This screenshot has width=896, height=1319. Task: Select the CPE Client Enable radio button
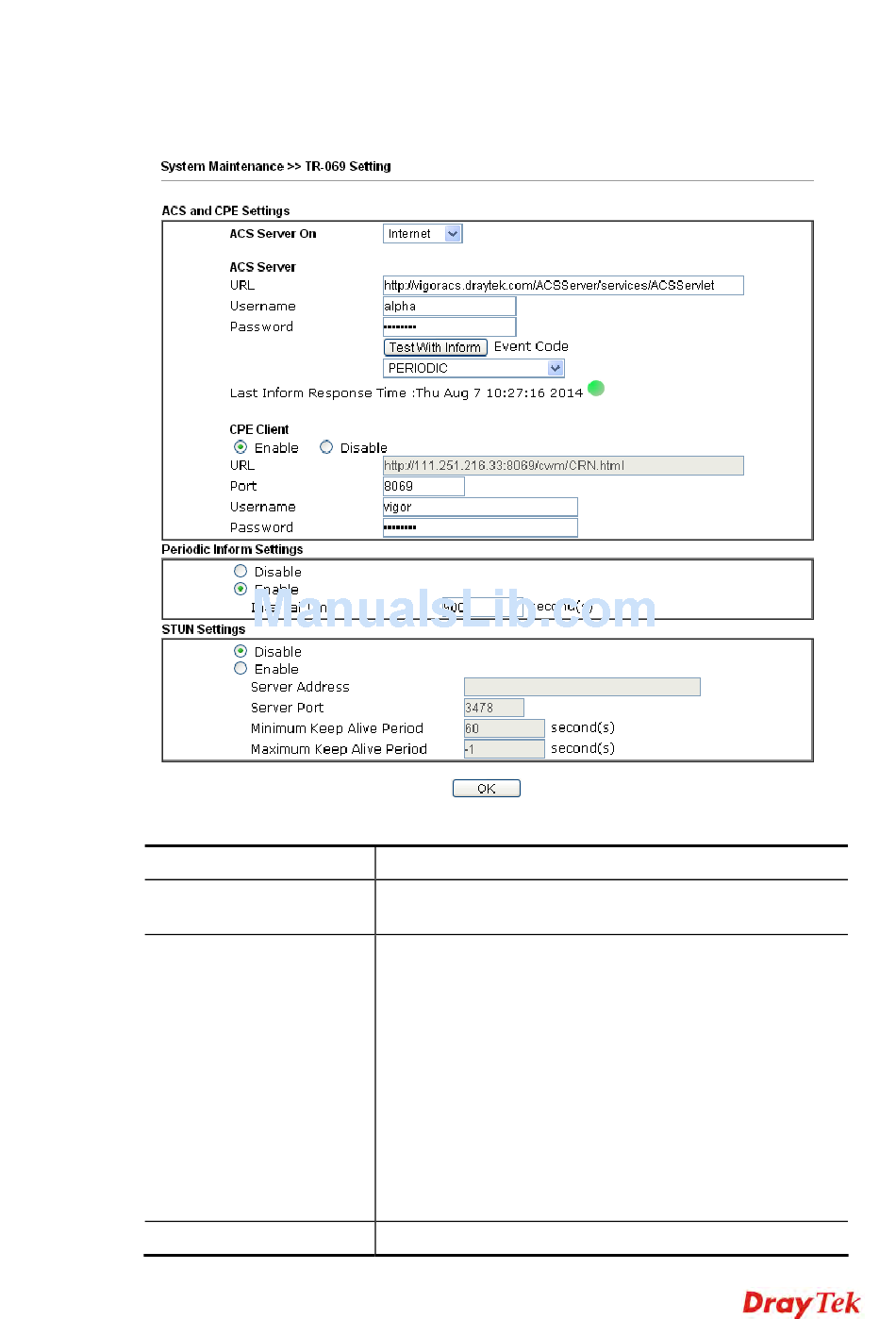241,447
